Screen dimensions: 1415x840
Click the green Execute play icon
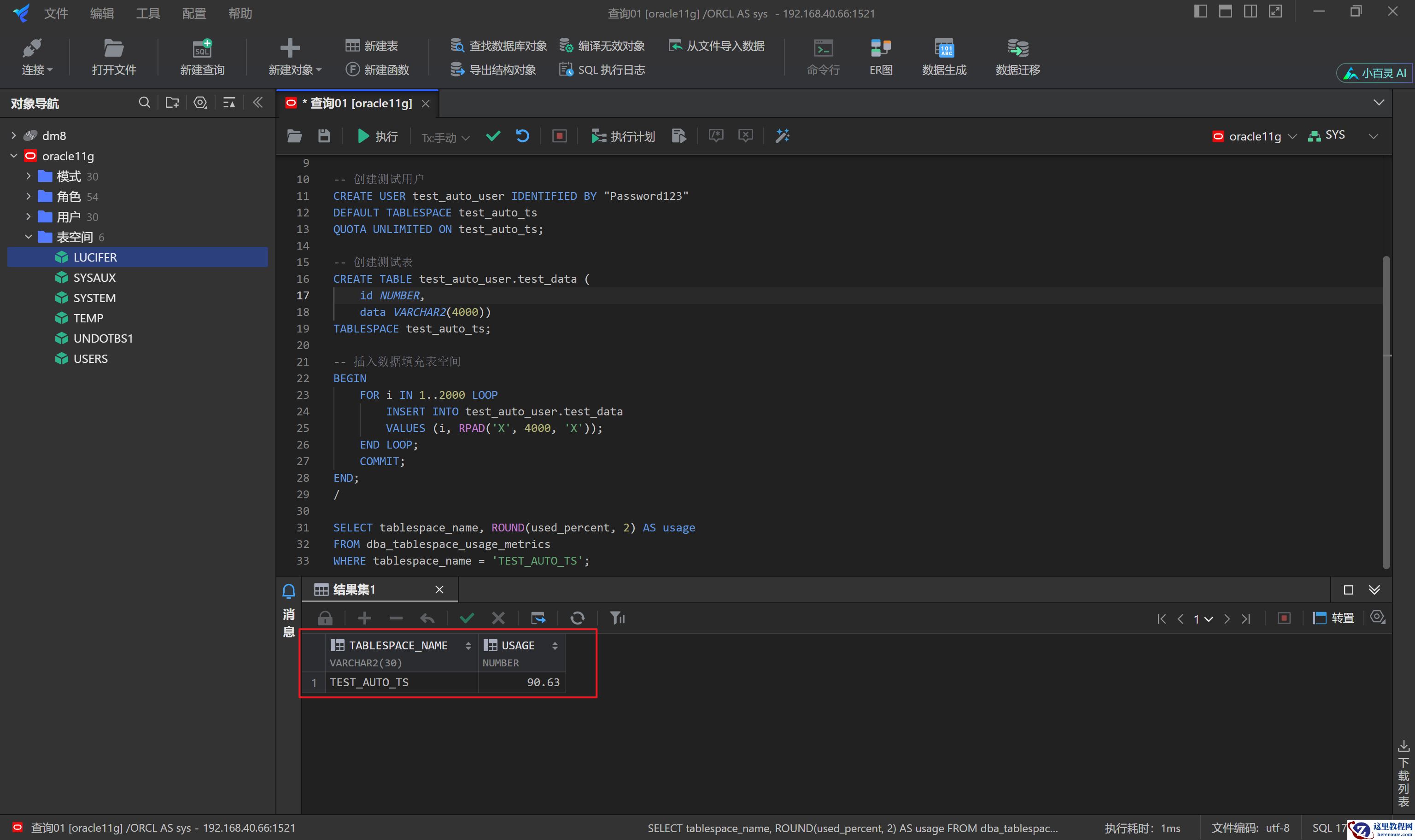(363, 136)
